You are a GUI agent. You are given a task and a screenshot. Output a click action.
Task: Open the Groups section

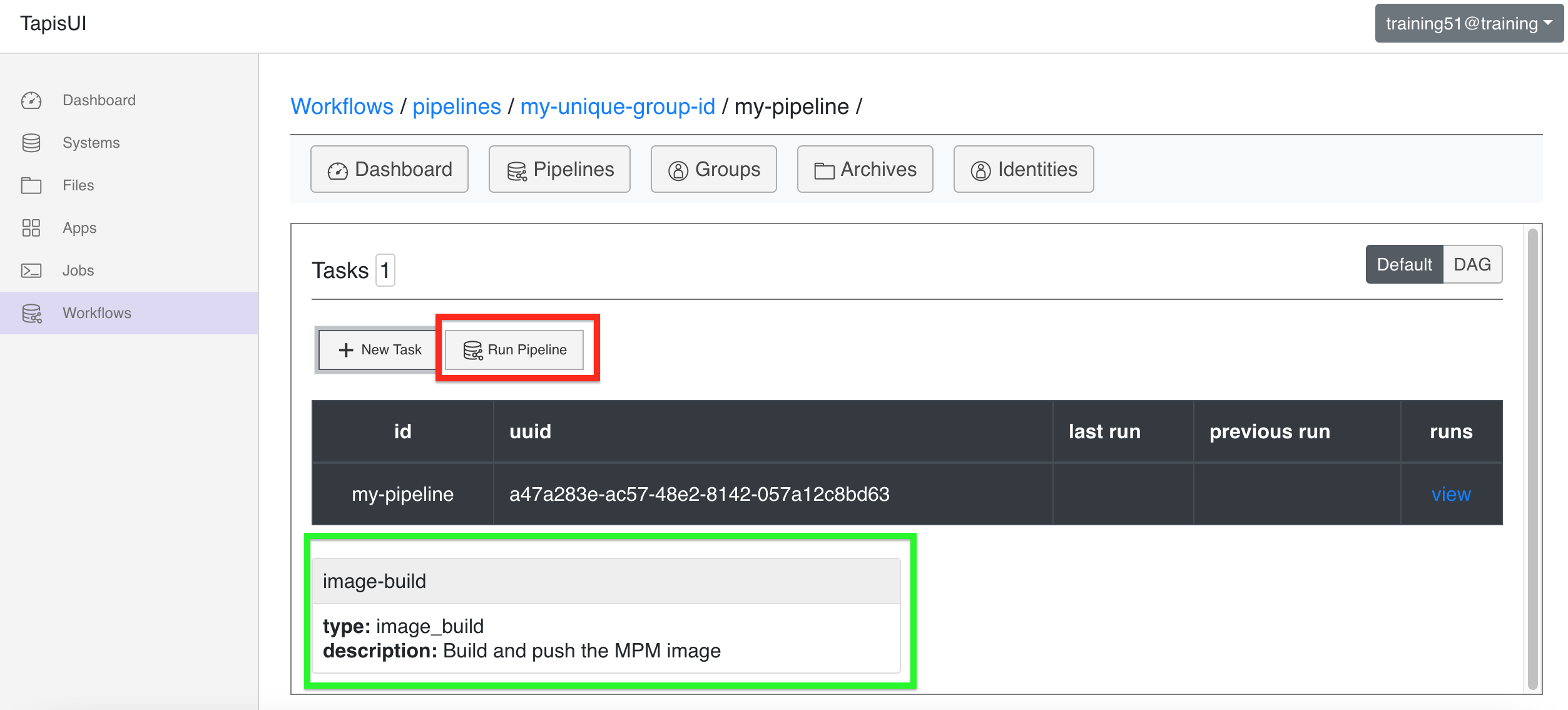pos(713,169)
